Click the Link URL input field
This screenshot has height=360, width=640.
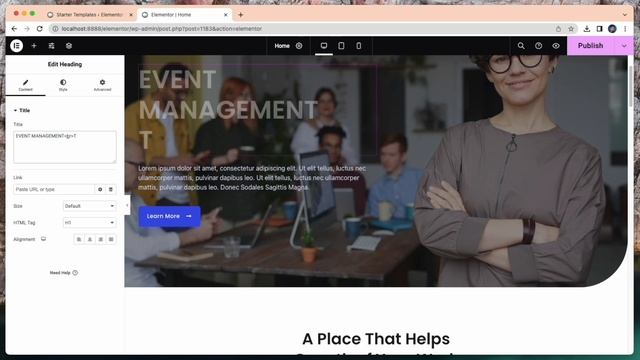(54, 189)
